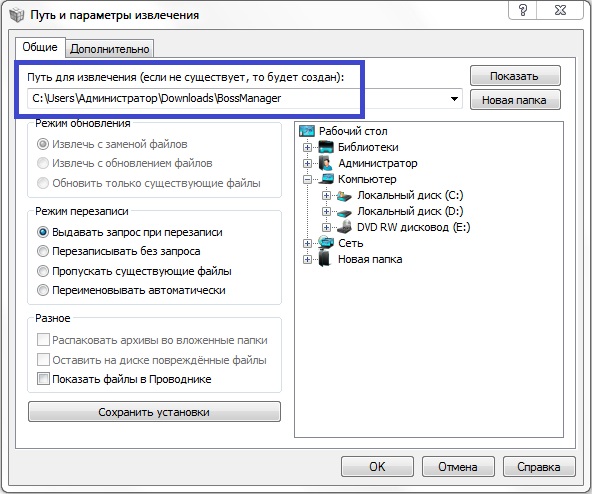Click the Библиотеки libraries icon
Viewport: 592px width, 494px height.
coord(326,147)
